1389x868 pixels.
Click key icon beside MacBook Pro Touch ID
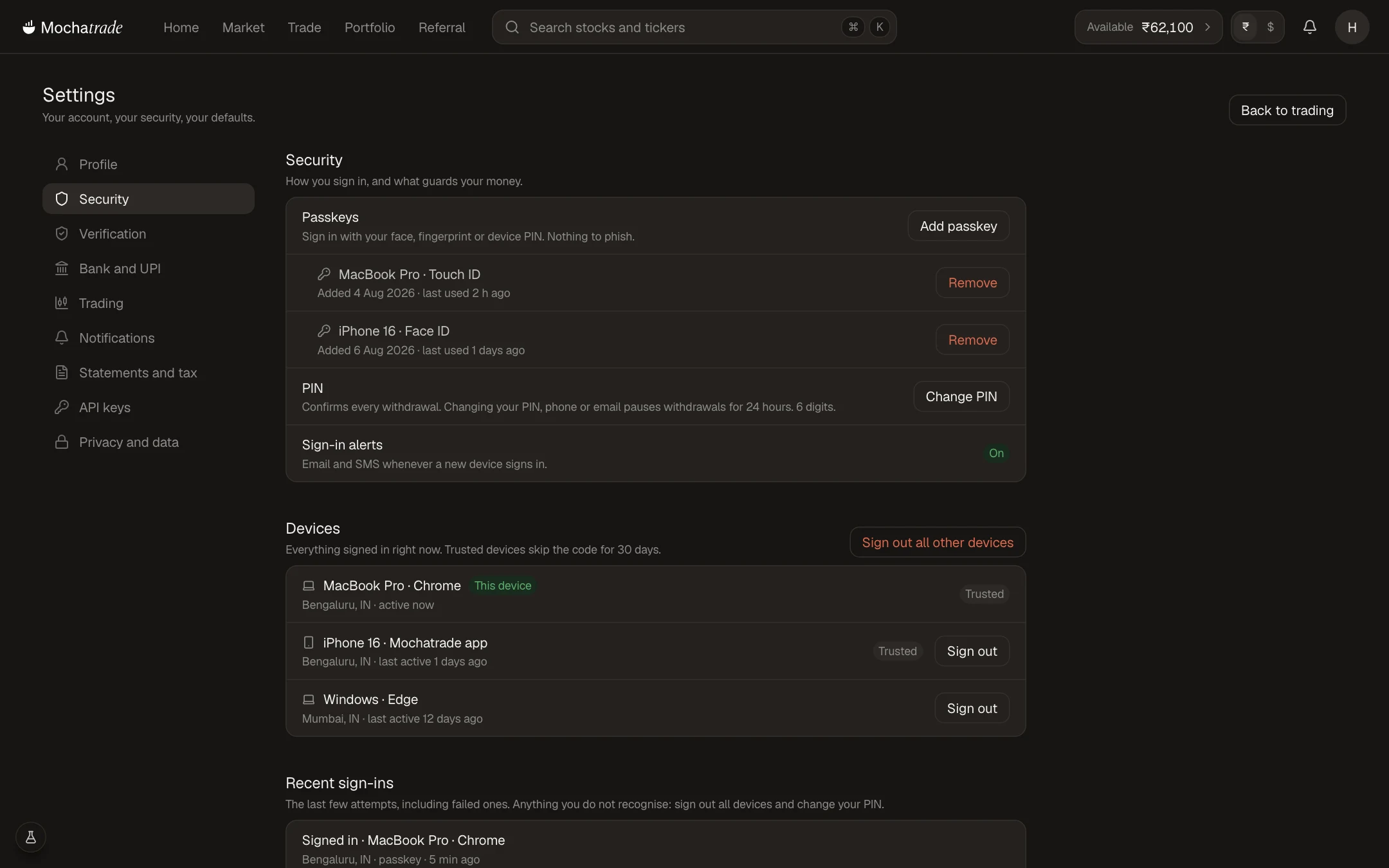324,274
